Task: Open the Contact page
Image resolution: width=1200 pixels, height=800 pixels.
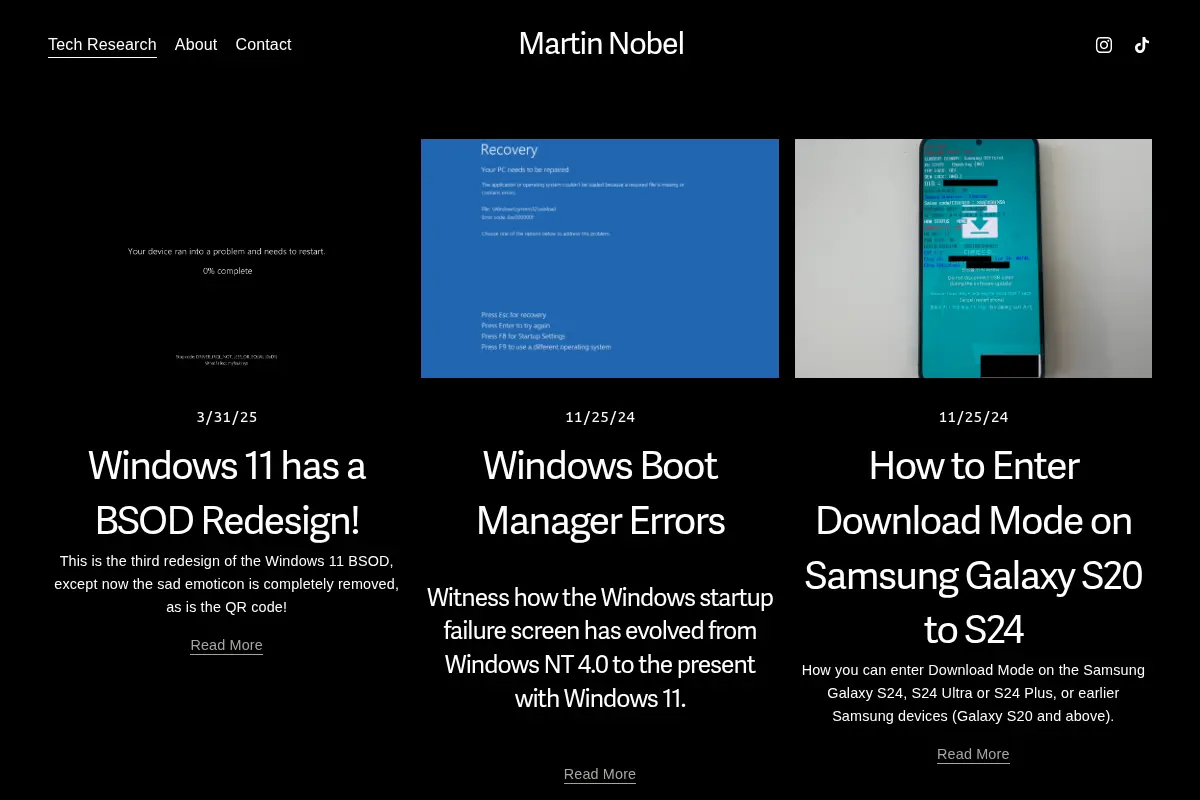Action: pyautogui.click(x=263, y=45)
